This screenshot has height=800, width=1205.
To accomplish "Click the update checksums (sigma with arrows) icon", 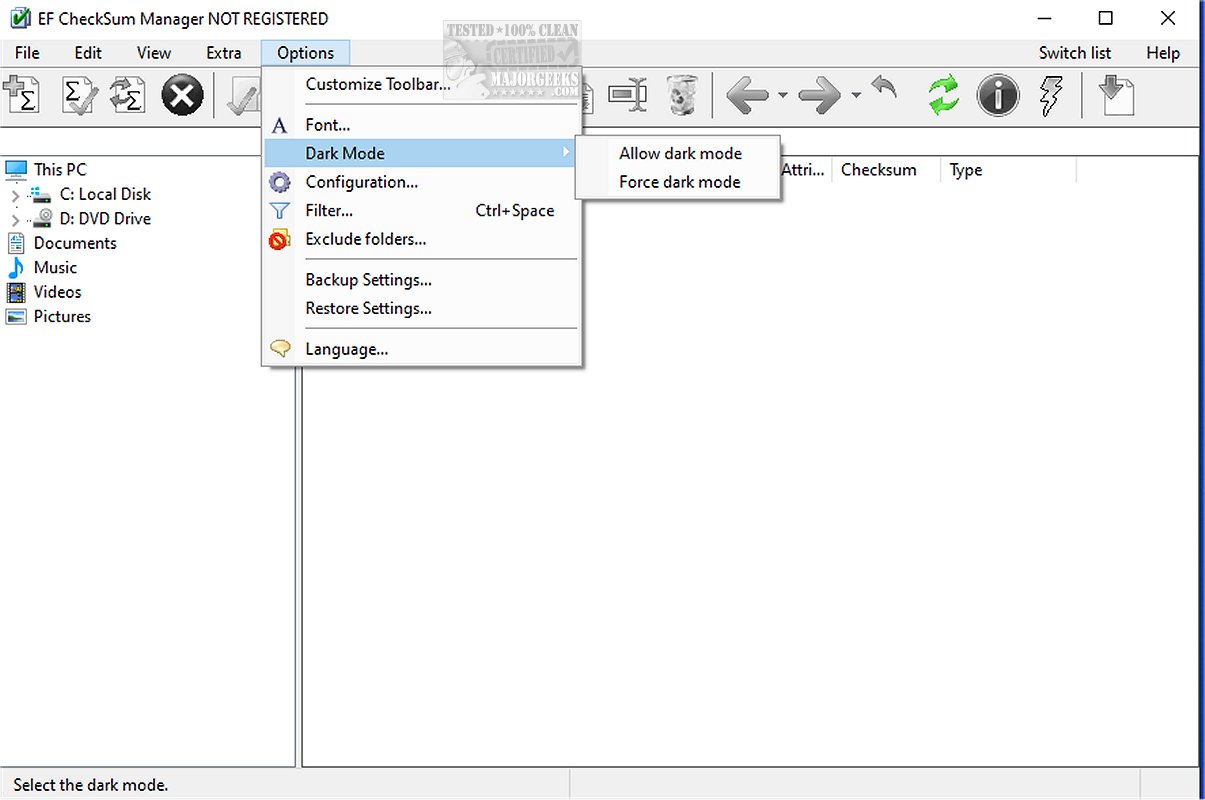I will pos(128,96).
